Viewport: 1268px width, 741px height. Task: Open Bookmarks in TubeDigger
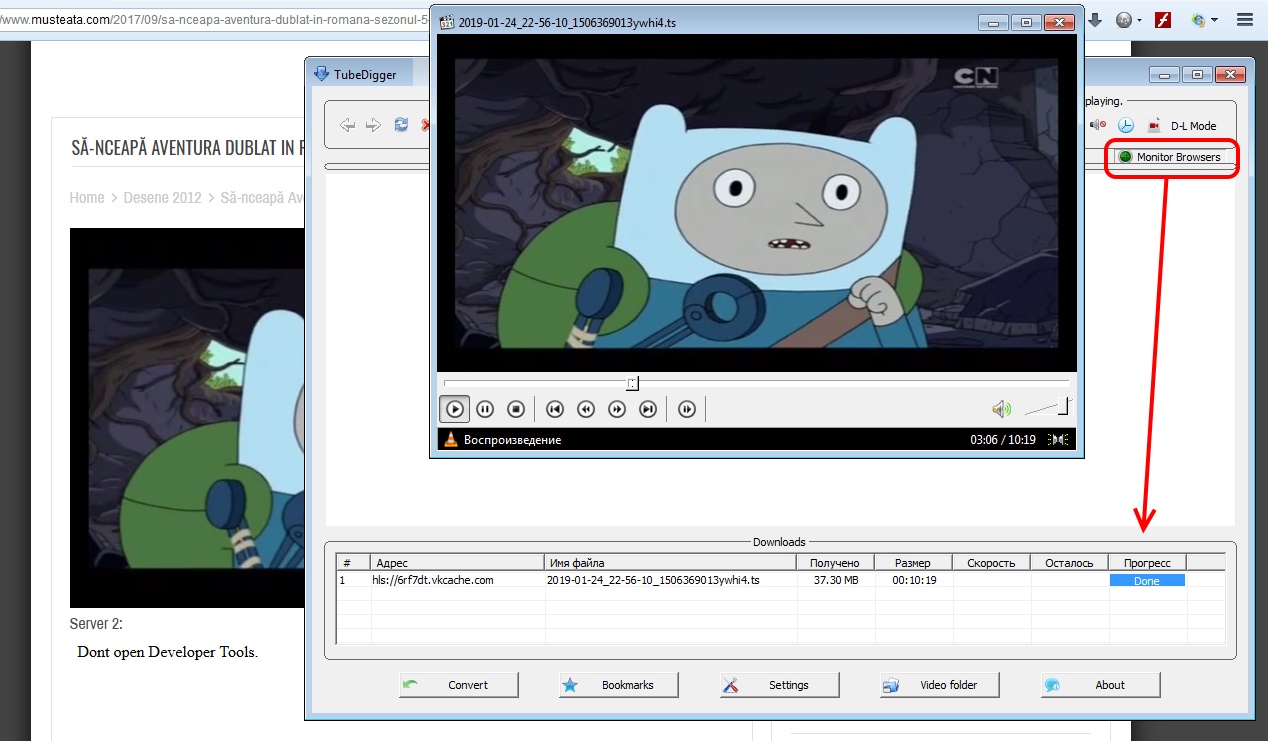click(619, 685)
